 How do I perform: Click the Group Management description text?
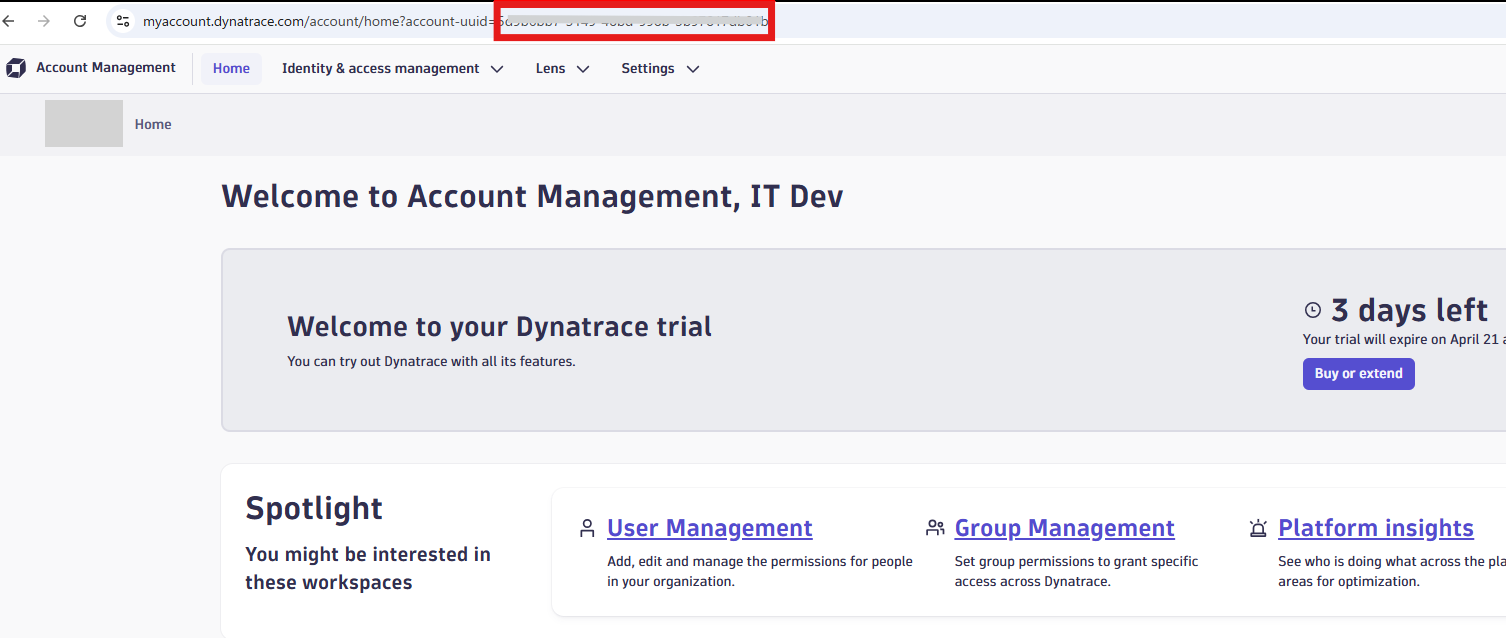(x=1076, y=571)
